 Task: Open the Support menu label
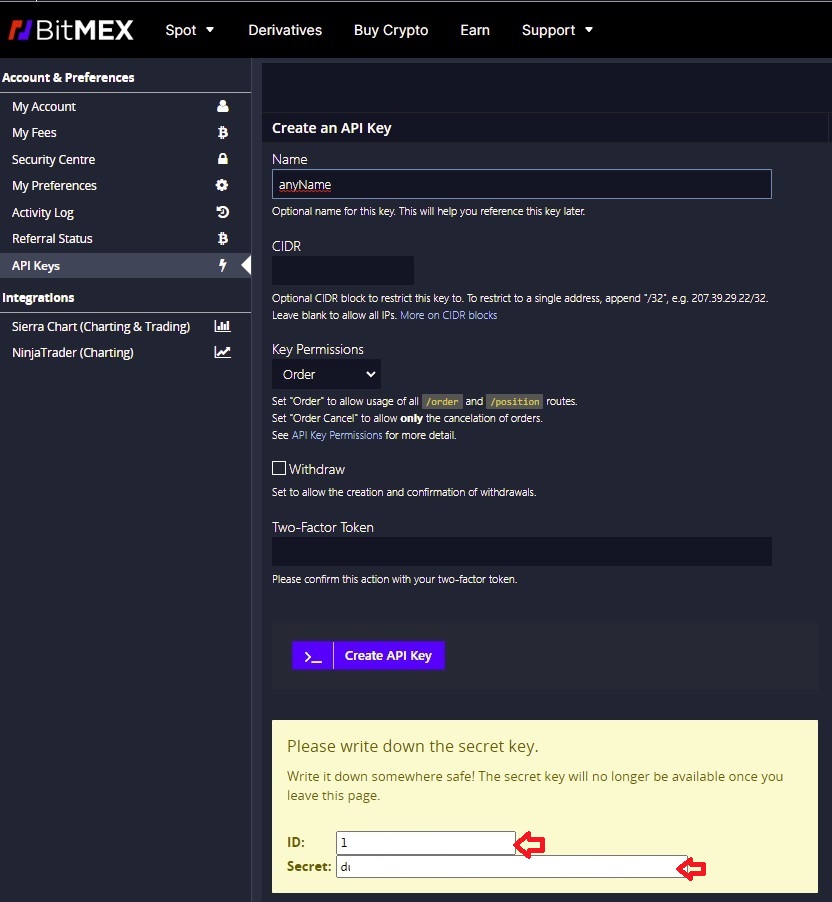coord(548,30)
